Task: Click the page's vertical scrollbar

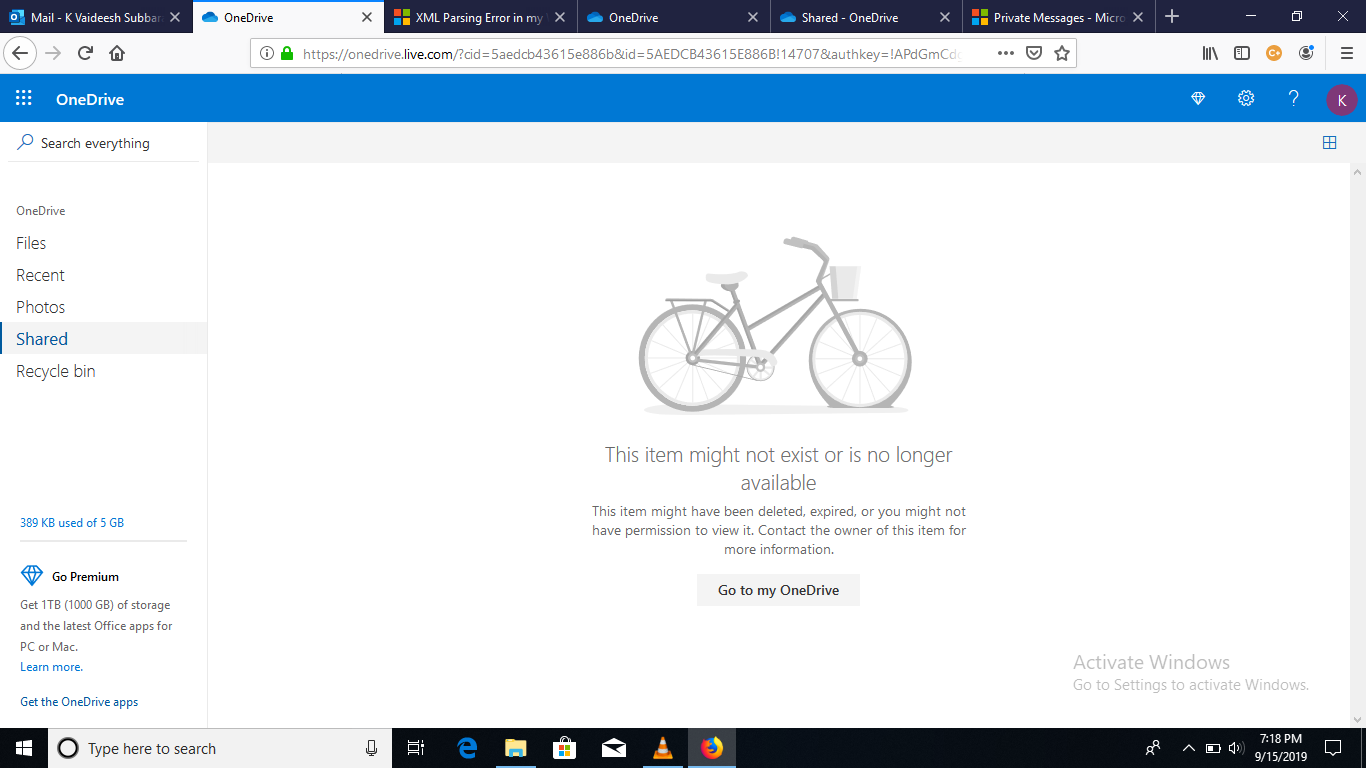Action: pyautogui.click(x=1358, y=445)
